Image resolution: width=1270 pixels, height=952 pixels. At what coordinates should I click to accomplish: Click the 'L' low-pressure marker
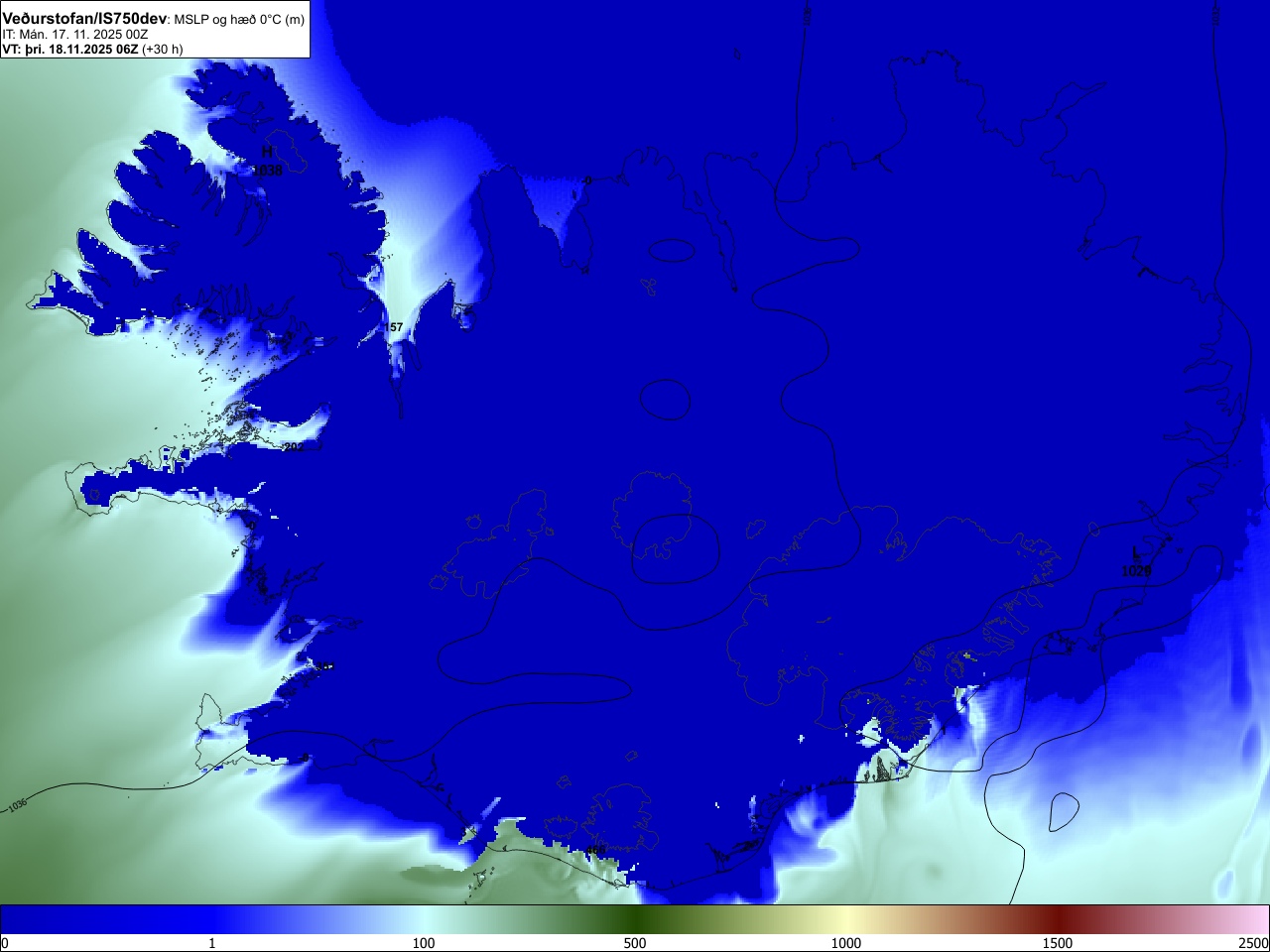click(1136, 552)
